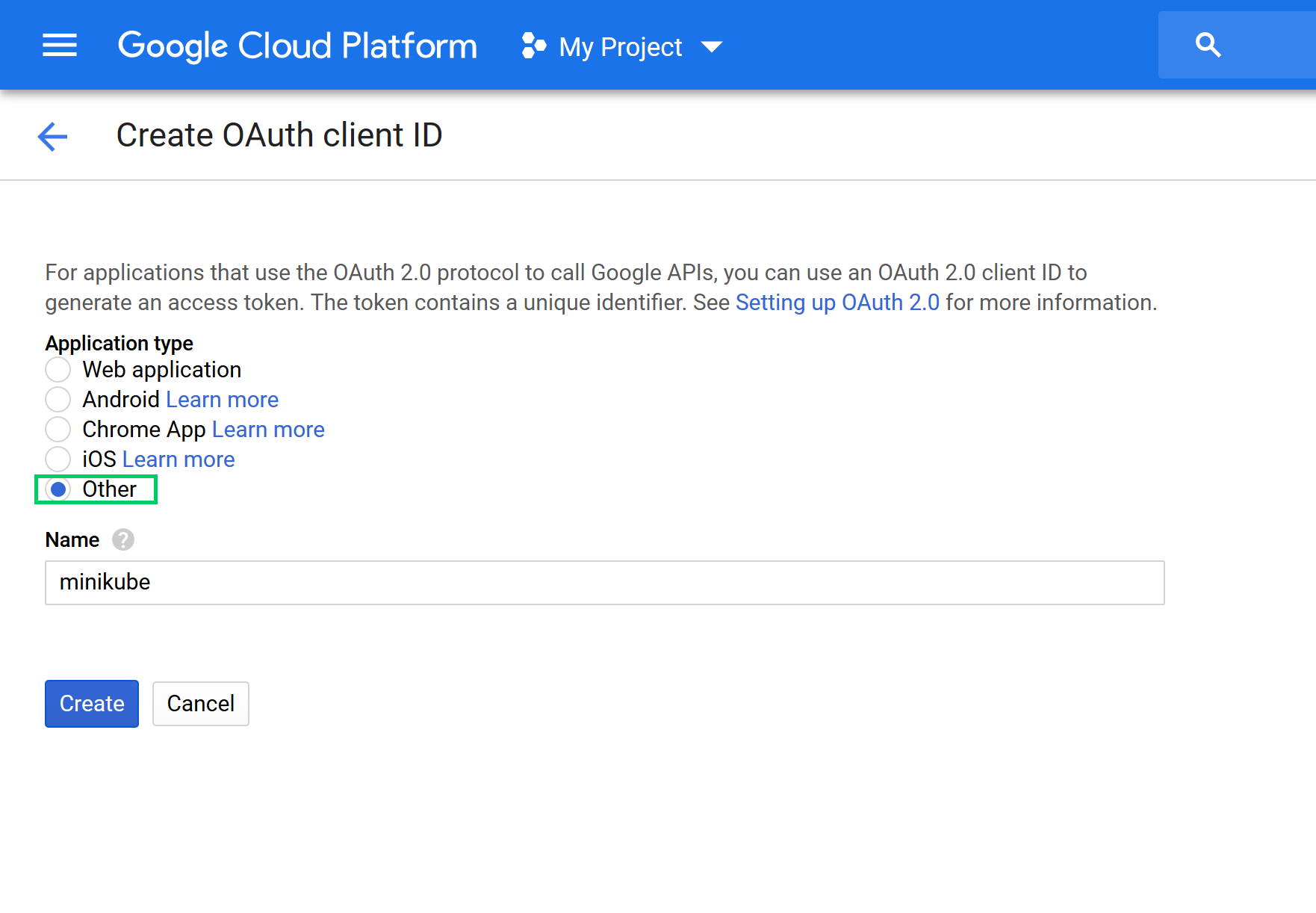The height and width of the screenshot is (913, 1316).
Task: Open the My Project selector label
Action: [x=620, y=47]
